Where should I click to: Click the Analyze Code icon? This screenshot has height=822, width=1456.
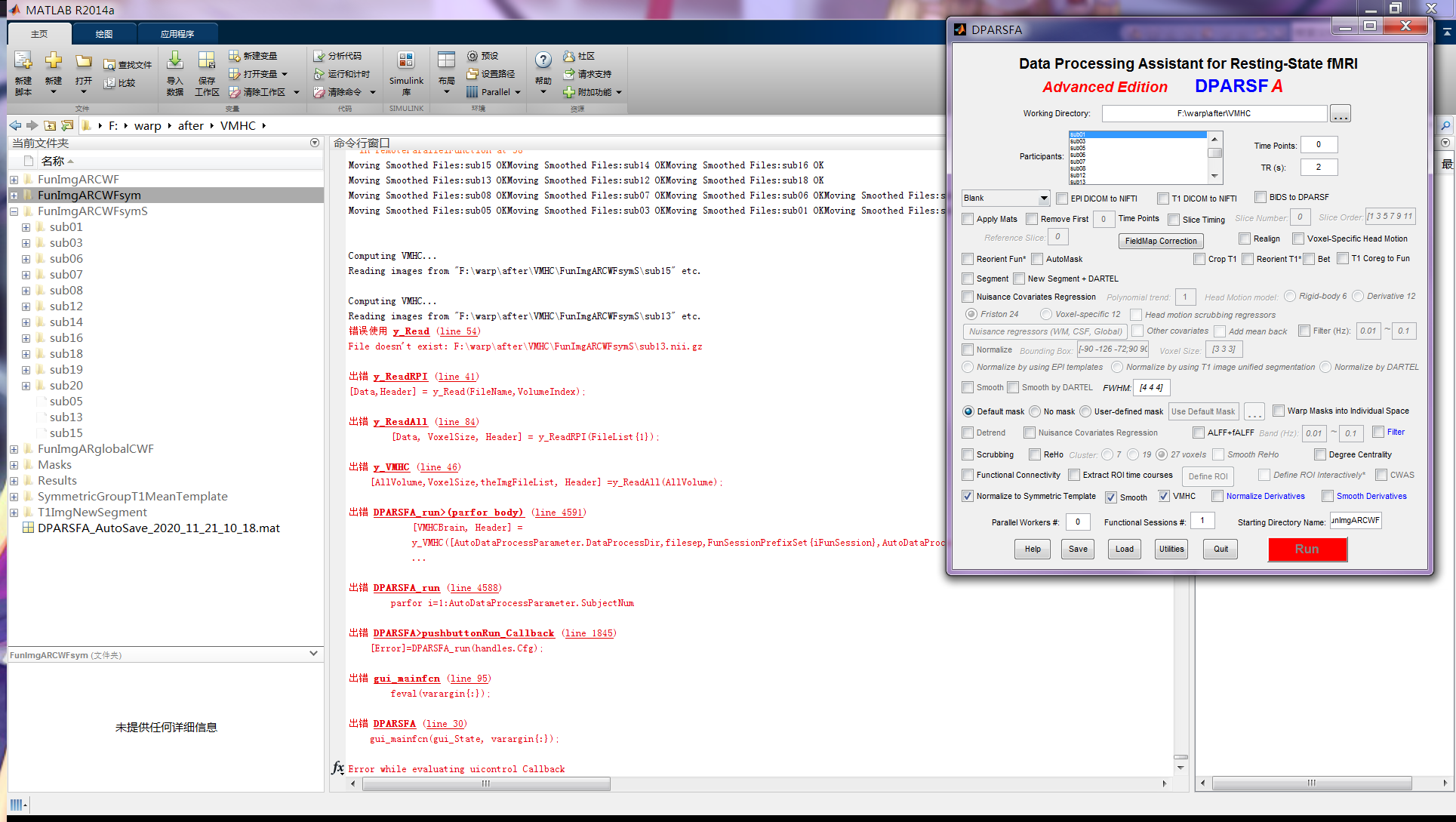point(319,56)
